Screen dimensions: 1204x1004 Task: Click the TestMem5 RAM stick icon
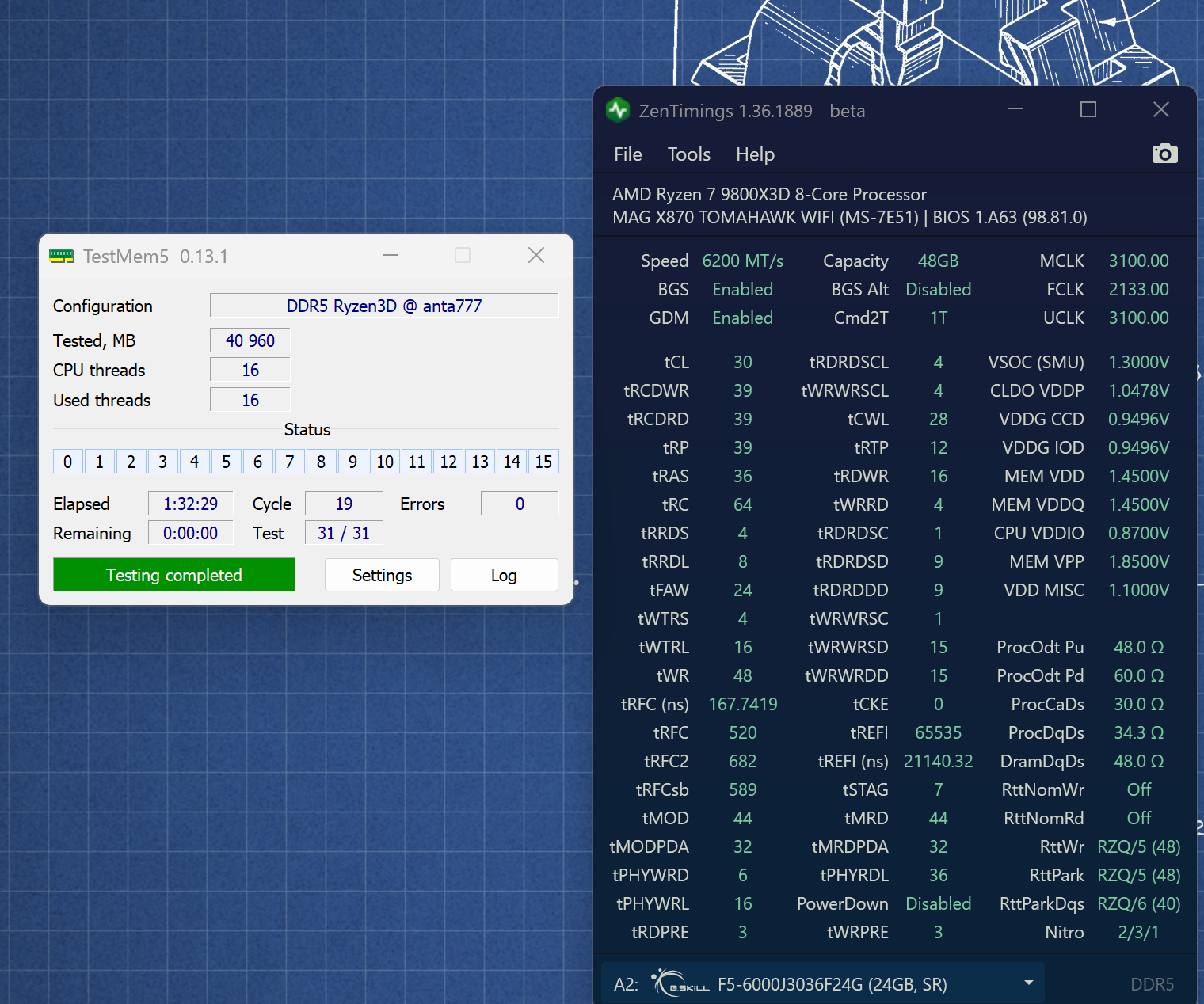pos(61,256)
